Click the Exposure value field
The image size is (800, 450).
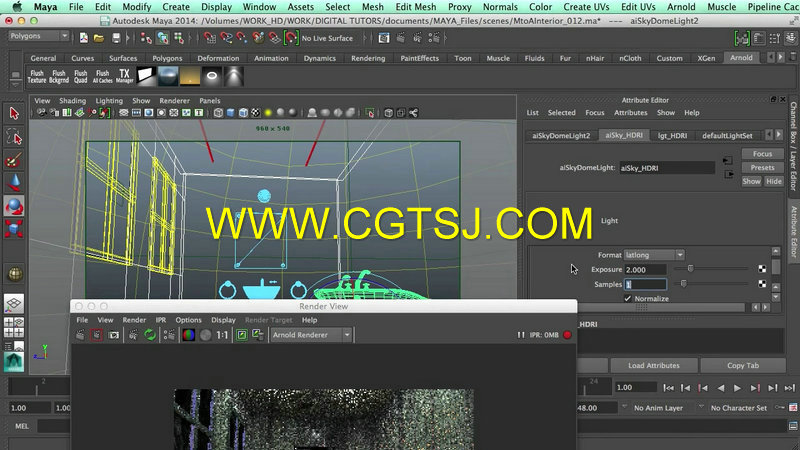tap(645, 269)
